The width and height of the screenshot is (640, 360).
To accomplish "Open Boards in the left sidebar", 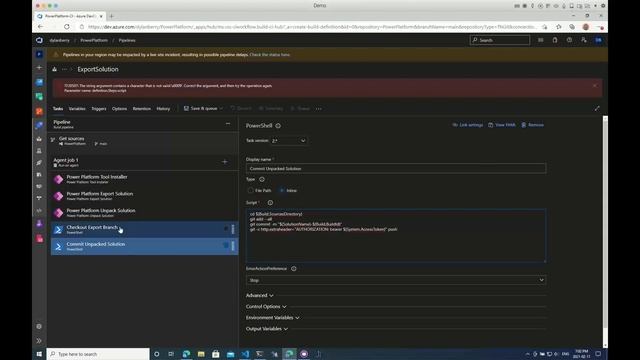I will [39, 96].
